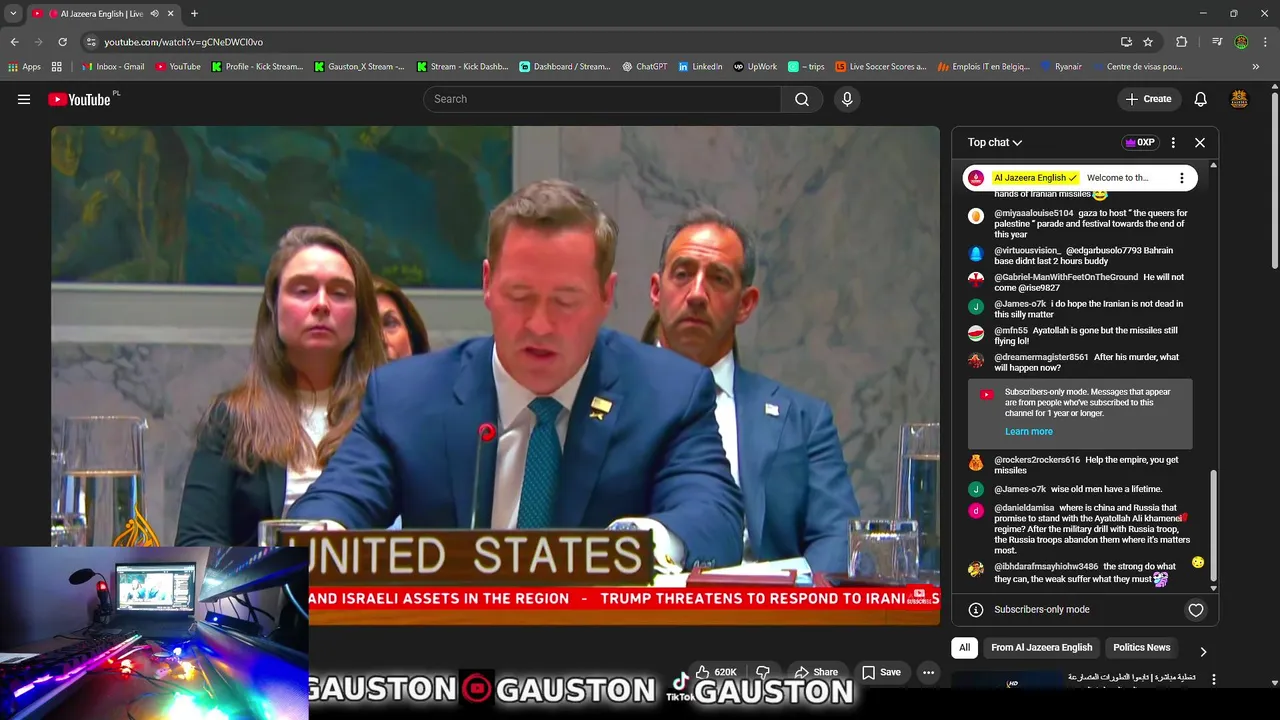The height and width of the screenshot is (720, 1280).
Task: Go to the YouTube home logo
Action: [x=80, y=99]
